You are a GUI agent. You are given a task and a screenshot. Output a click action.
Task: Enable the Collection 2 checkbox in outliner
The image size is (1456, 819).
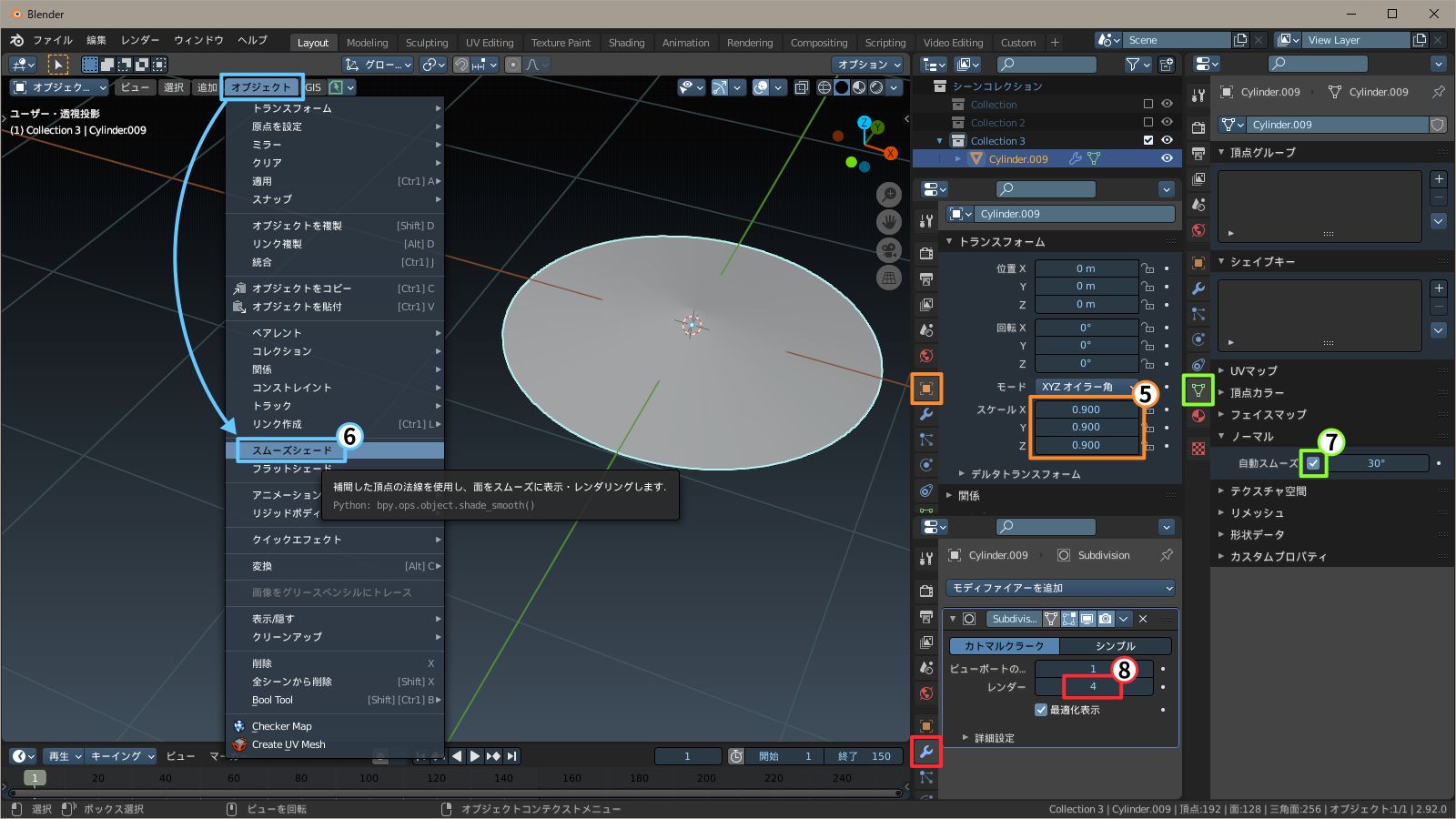tap(1148, 122)
